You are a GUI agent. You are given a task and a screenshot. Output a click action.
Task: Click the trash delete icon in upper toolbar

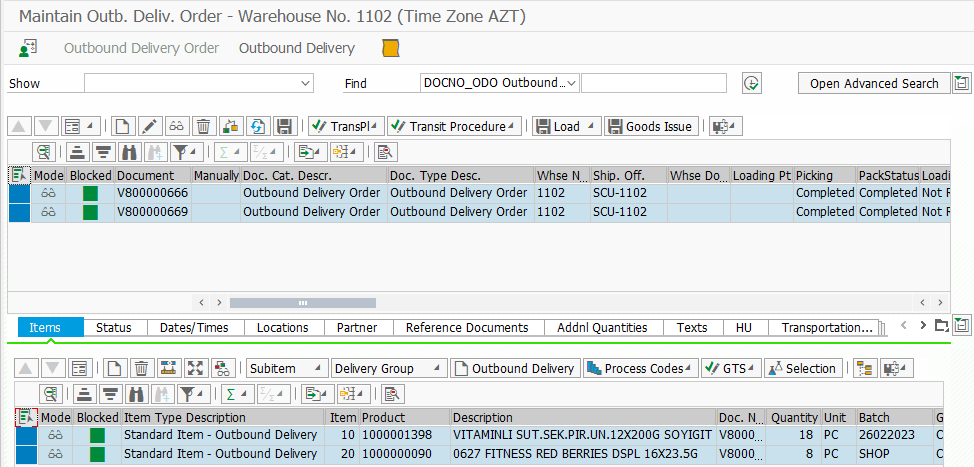203,126
